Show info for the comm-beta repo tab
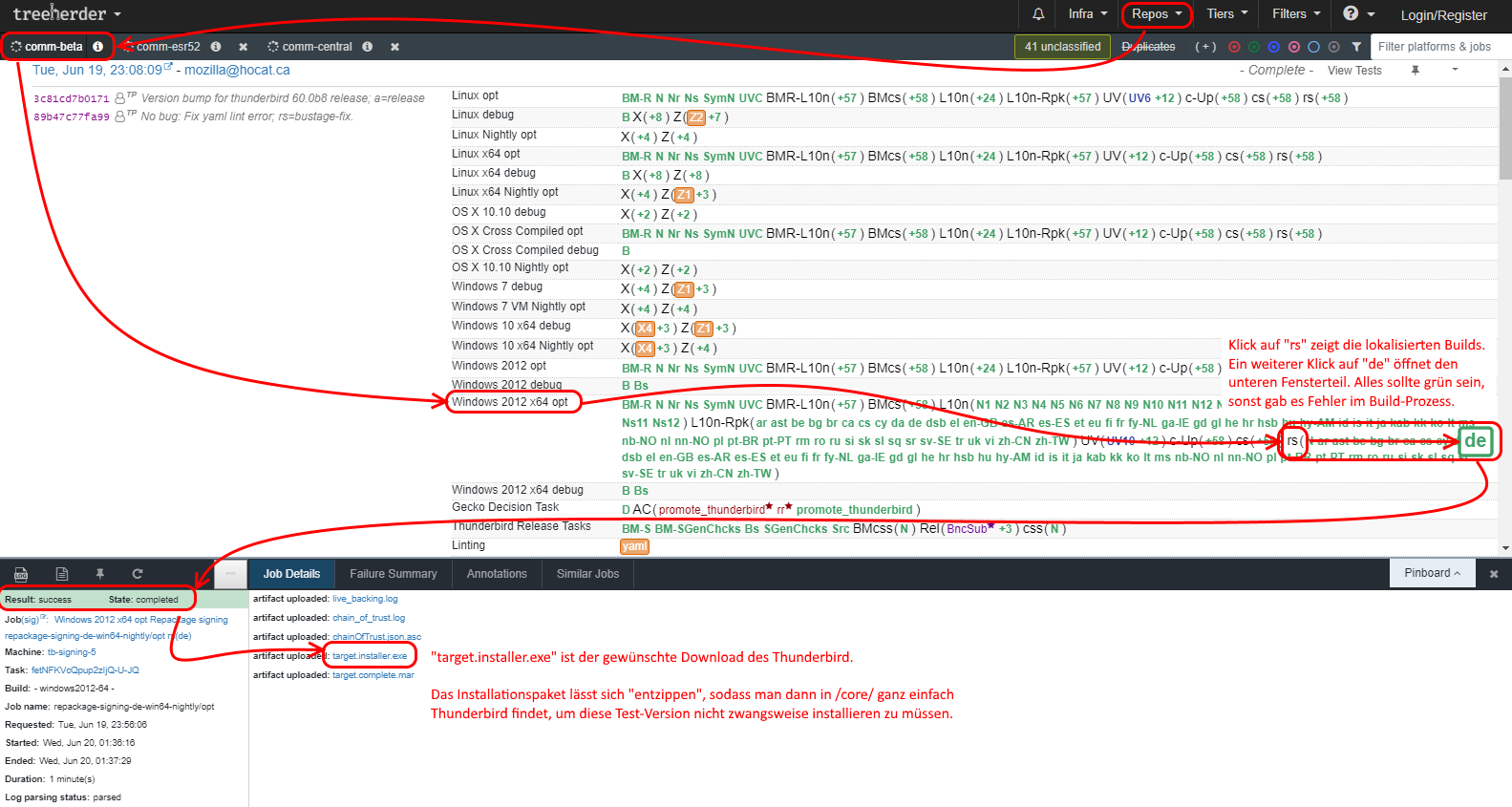The image size is (1512, 807). click(97, 46)
